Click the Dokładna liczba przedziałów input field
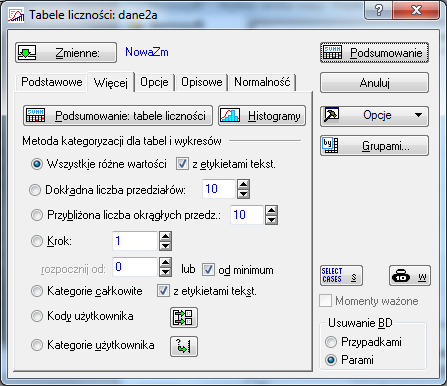Image resolution: width=447 pixels, height=386 pixels. 219,189
